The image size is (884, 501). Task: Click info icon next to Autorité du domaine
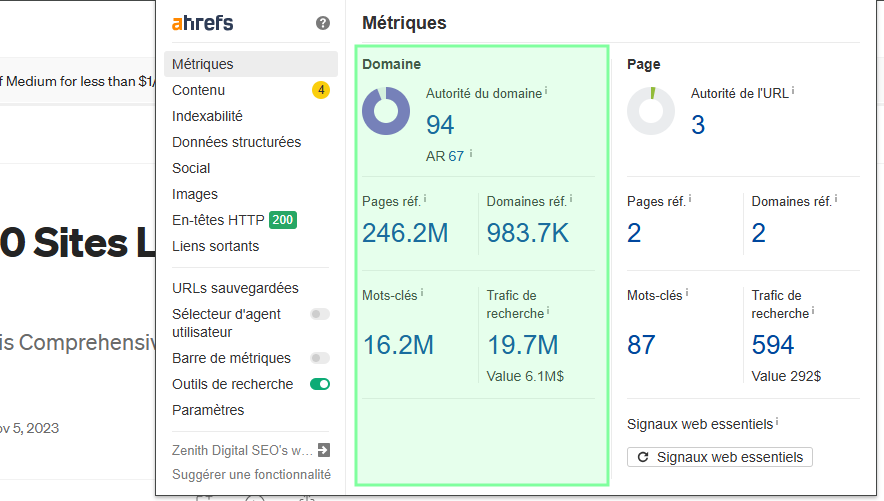tap(546, 90)
